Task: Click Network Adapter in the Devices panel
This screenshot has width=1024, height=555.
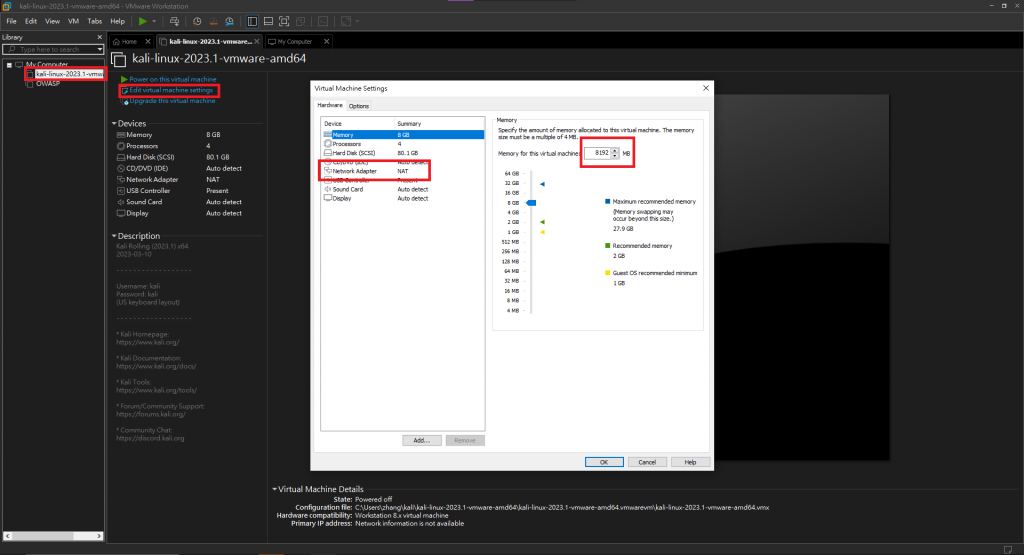Action: tap(152, 180)
